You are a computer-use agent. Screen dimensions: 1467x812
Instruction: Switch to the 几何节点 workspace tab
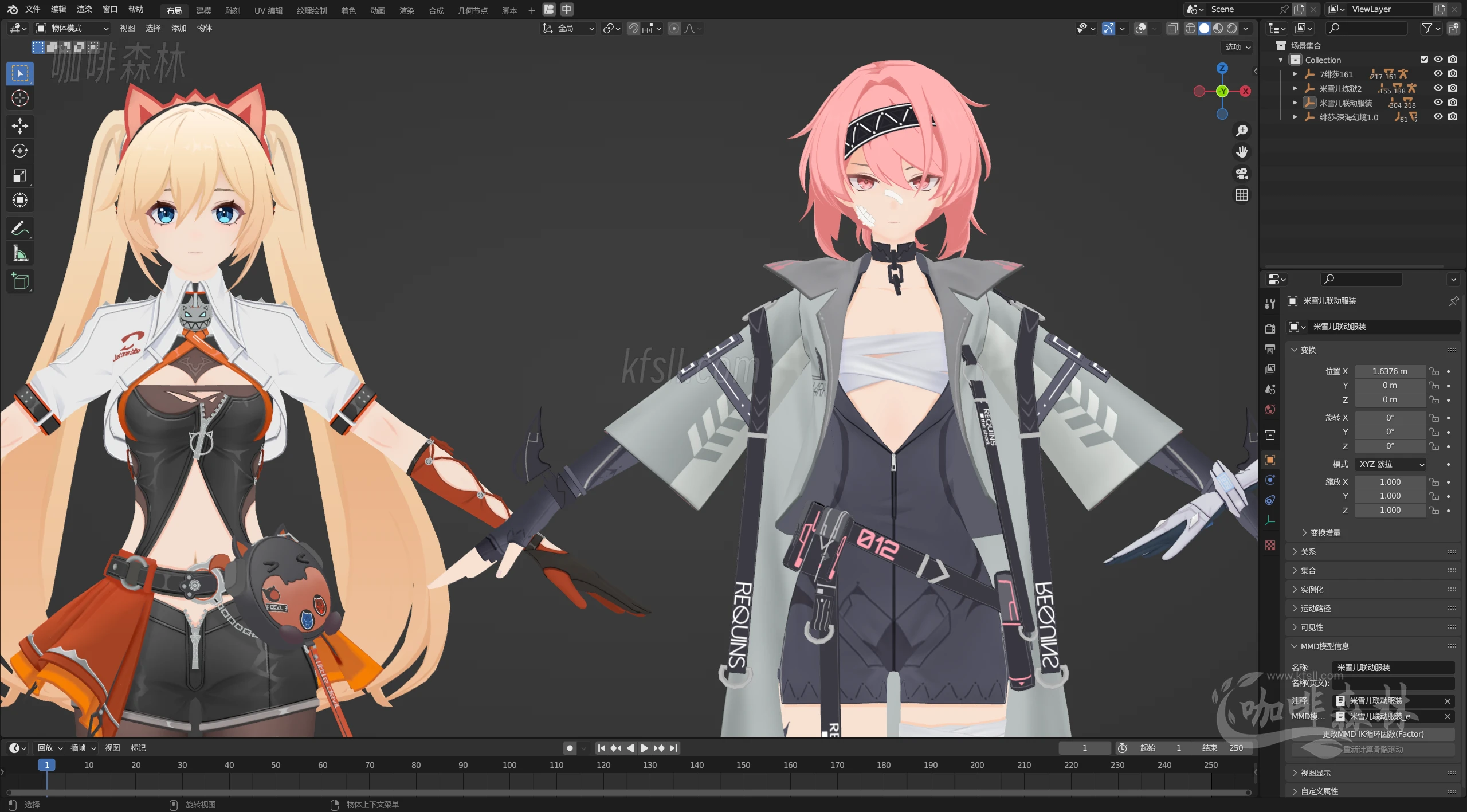click(x=473, y=10)
